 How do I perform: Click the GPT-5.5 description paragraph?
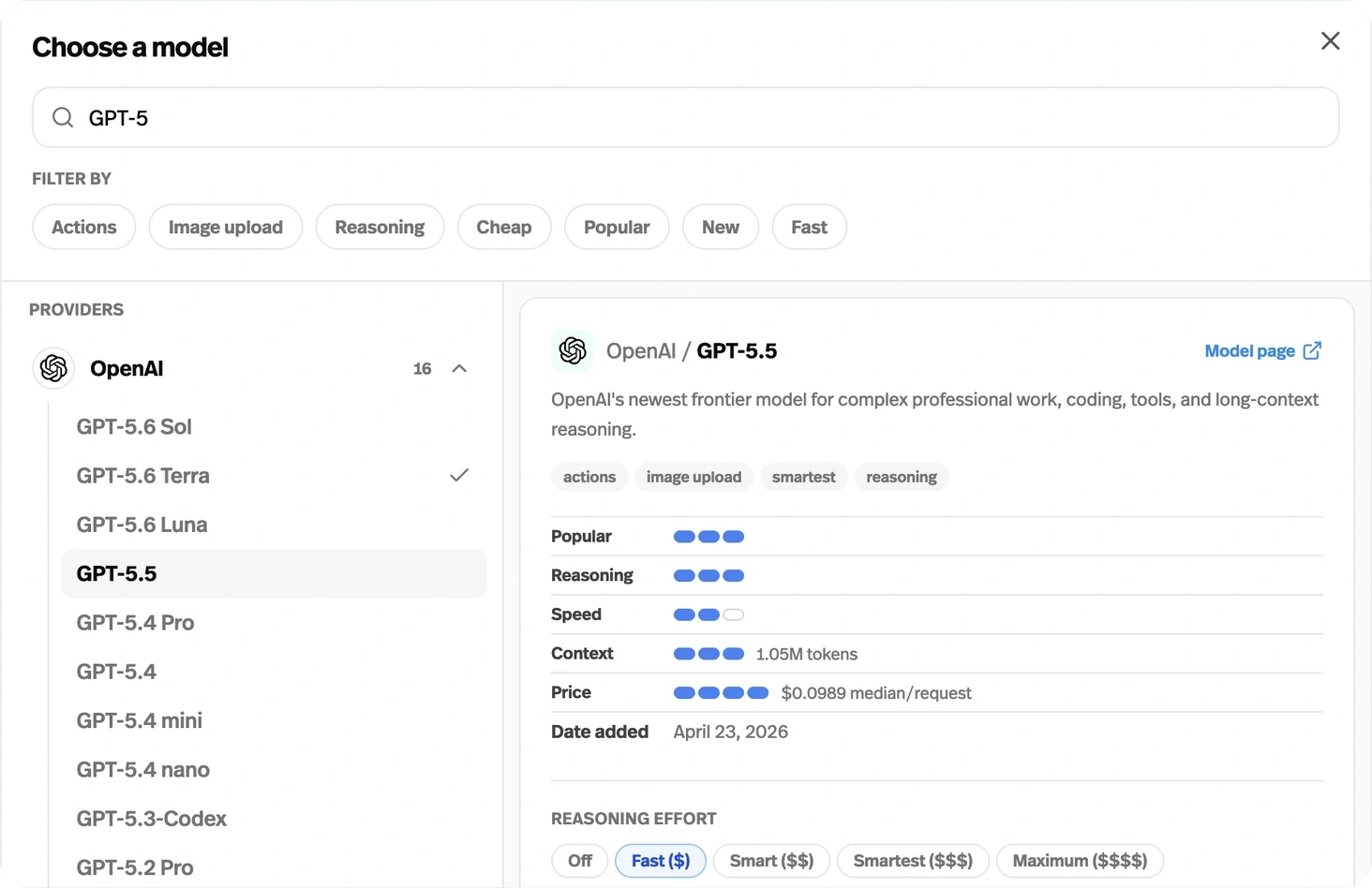[935, 414]
